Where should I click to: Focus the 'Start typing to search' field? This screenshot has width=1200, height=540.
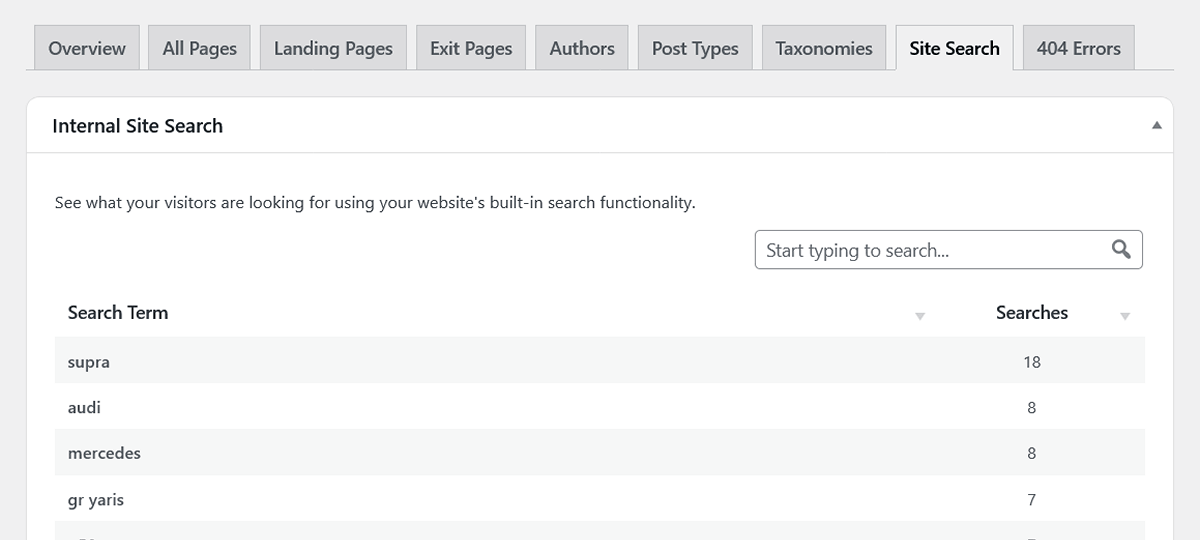pos(948,250)
